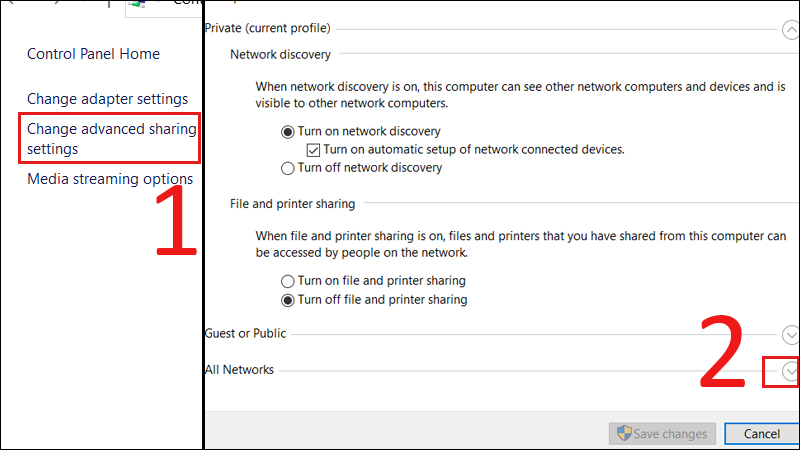Click the All Networks heading text
Screen dimensions: 800x450
pos(239,370)
